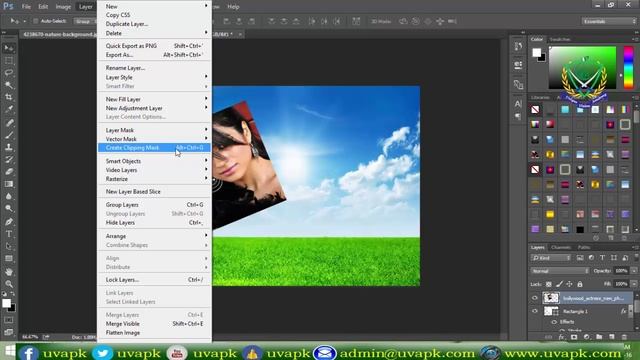This screenshot has height=360, width=640.
Task: Toggle the Auto-Select checkbox
Action: [36, 21]
